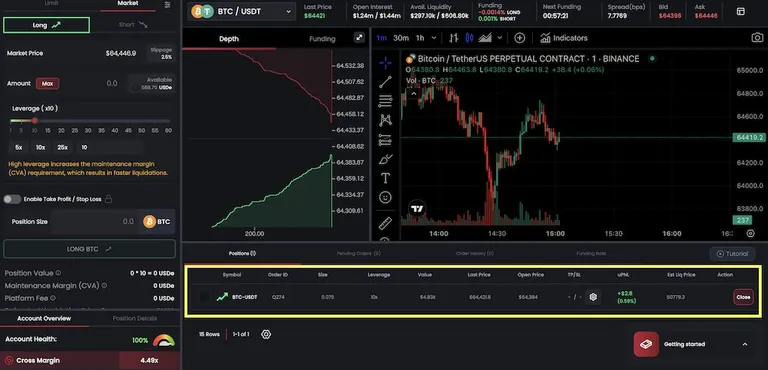Select the area chart style icon
768x370 pixels.
485,38
